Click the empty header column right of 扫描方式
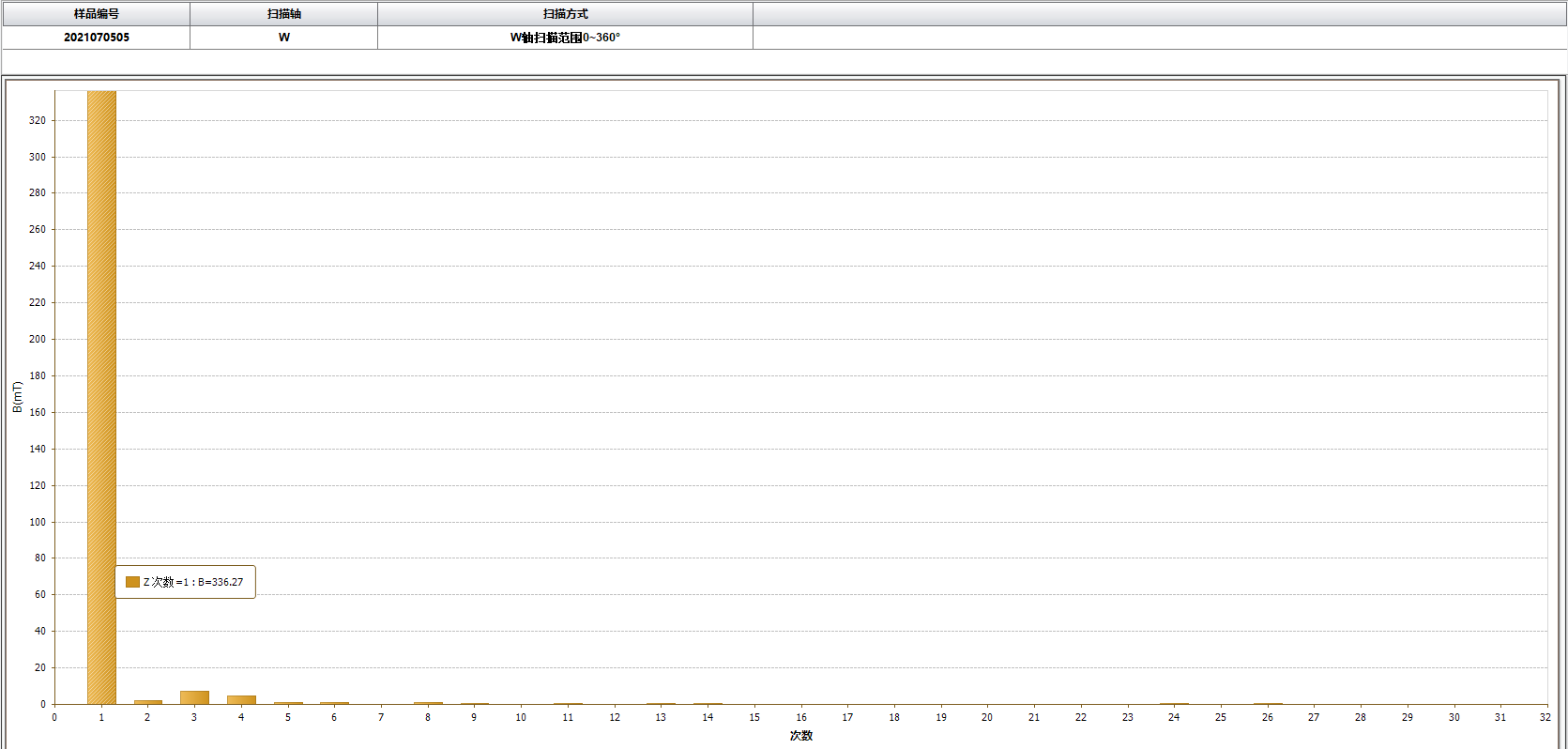The height and width of the screenshot is (749, 1568). 1158,14
